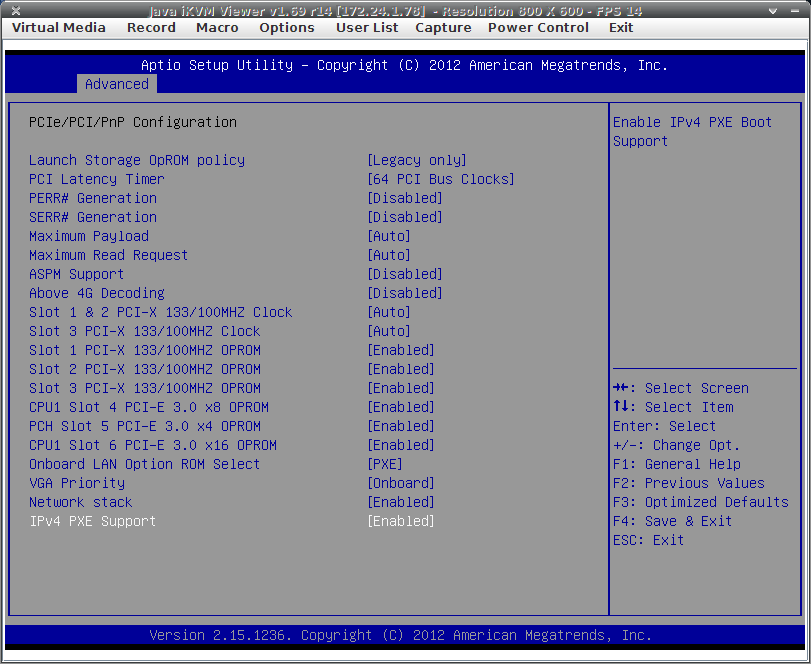Open the Virtual Media menu
The image size is (811, 664).
(x=58, y=27)
